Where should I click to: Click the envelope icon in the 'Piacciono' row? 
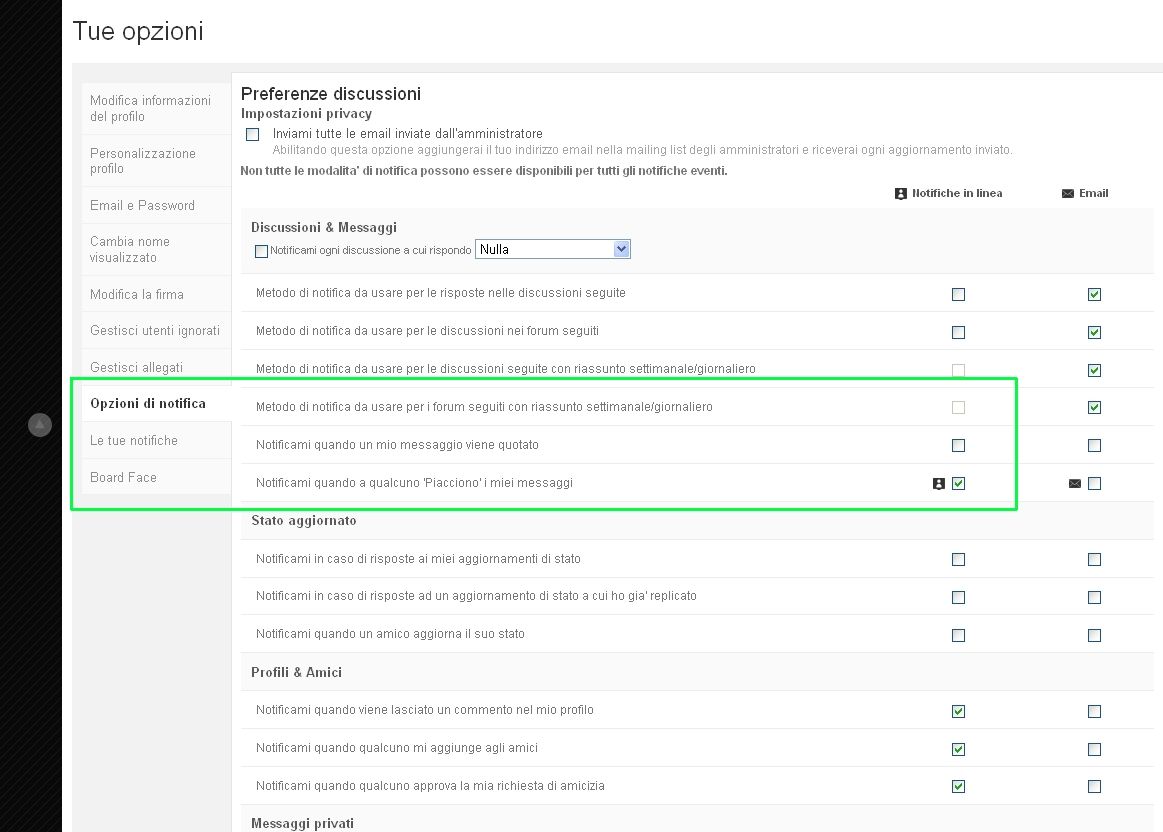(1075, 484)
